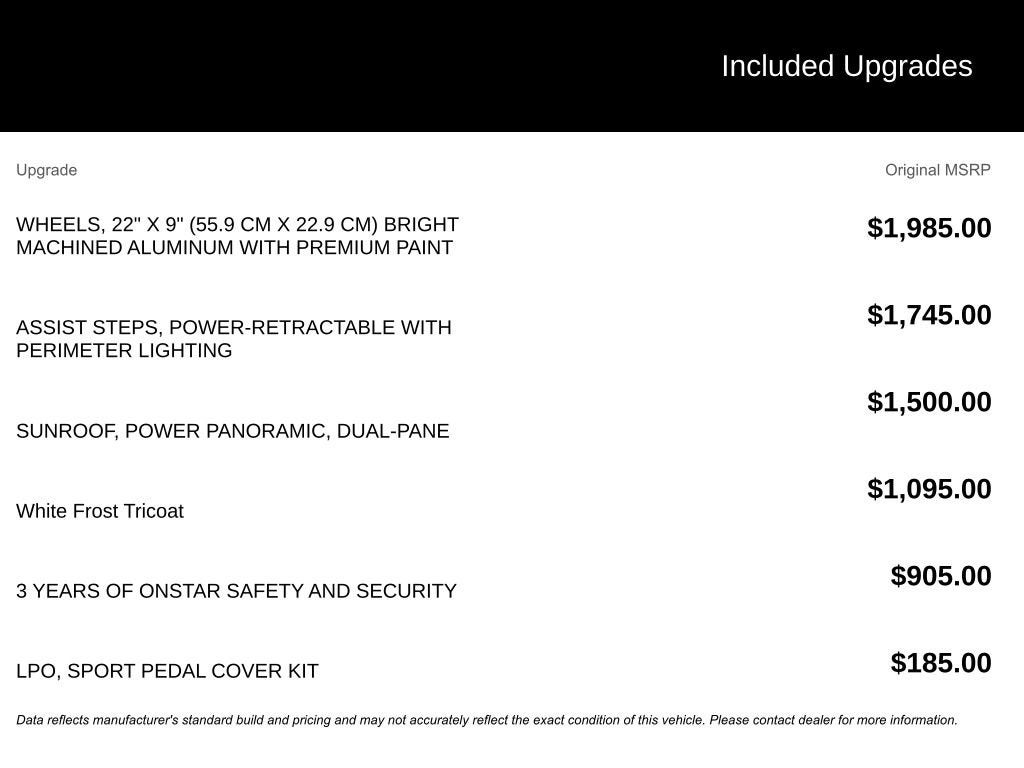This screenshot has width=1024, height=768.
Task: Select the LPO Sport Pedal Cover Kit
Action: coord(167,671)
